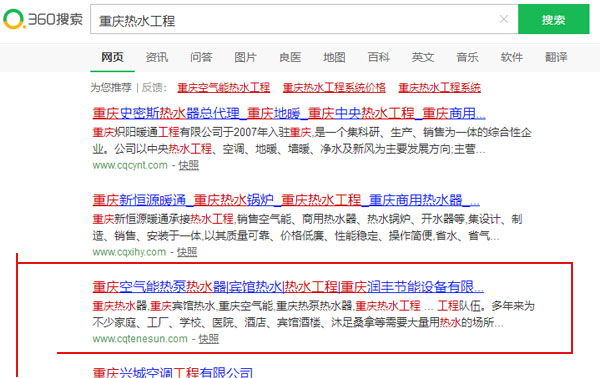
Task: Open suggested search 重庆热水工程系统价格
Action: 334,88
